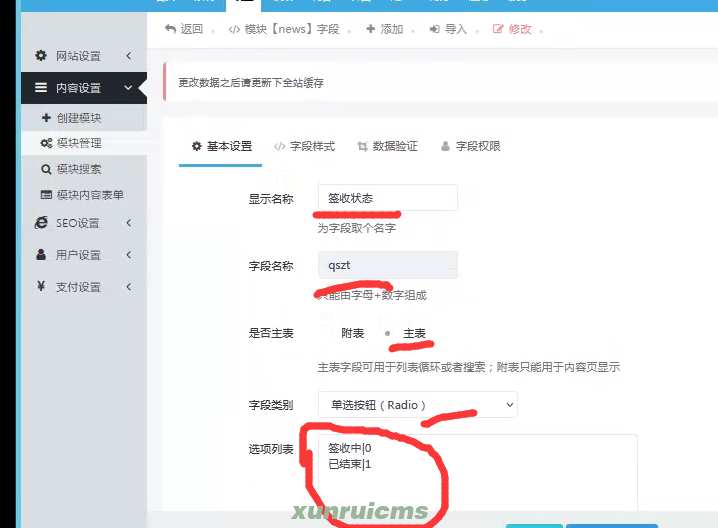Click the 导入 link in toolbar

point(448,29)
